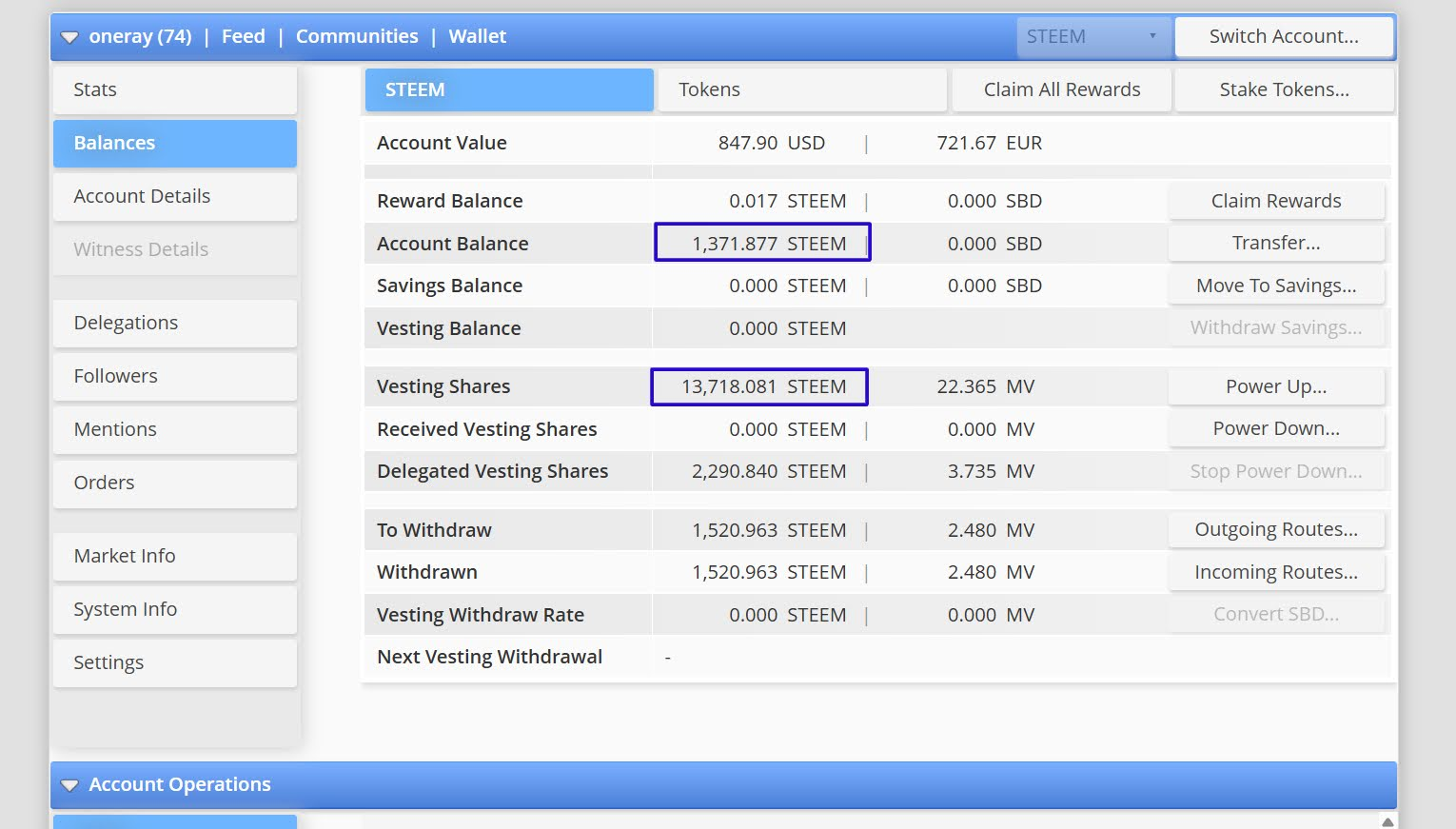Click the Account Balance value 1,371.877 STEEM
Viewport: 1456px width, 829px height.
pos(769,244)
